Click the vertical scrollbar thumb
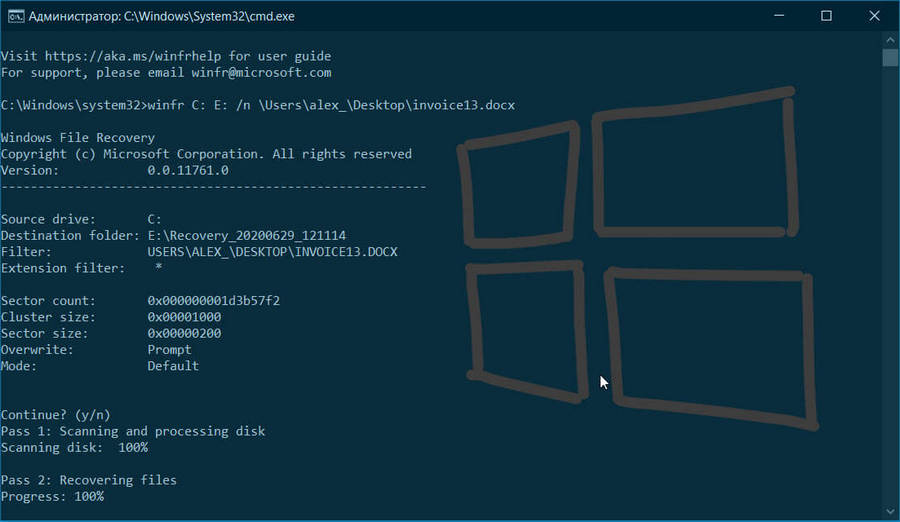The height and width of the screenshot is (522, 900). pyautogui.click(x=890, y=58)
